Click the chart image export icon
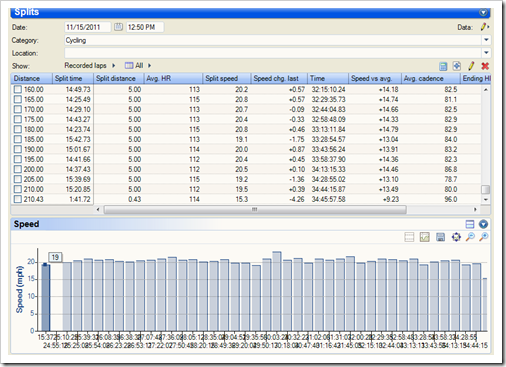This screenshot has width=506, height=367. pyautogui.click(x=424, y=237)
